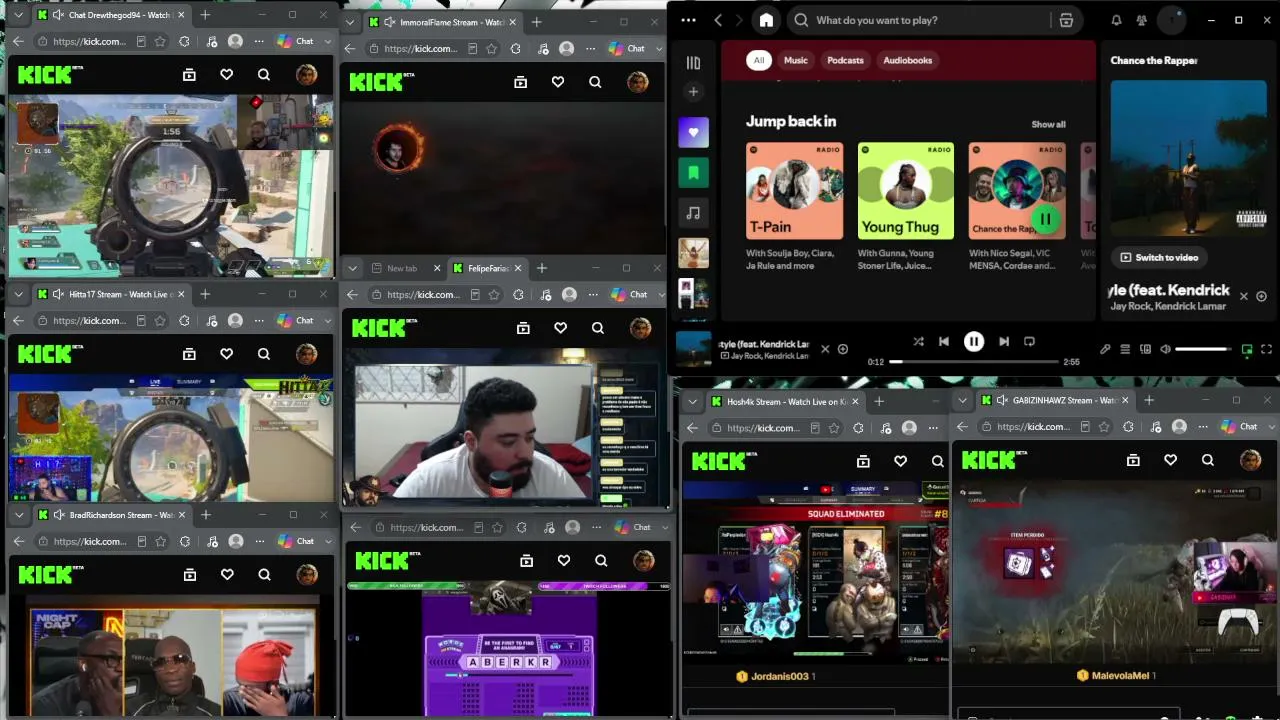Open Connect to a device in Spotify
The height and width of the screenshot is (720, 1280).
[1145, 349]
